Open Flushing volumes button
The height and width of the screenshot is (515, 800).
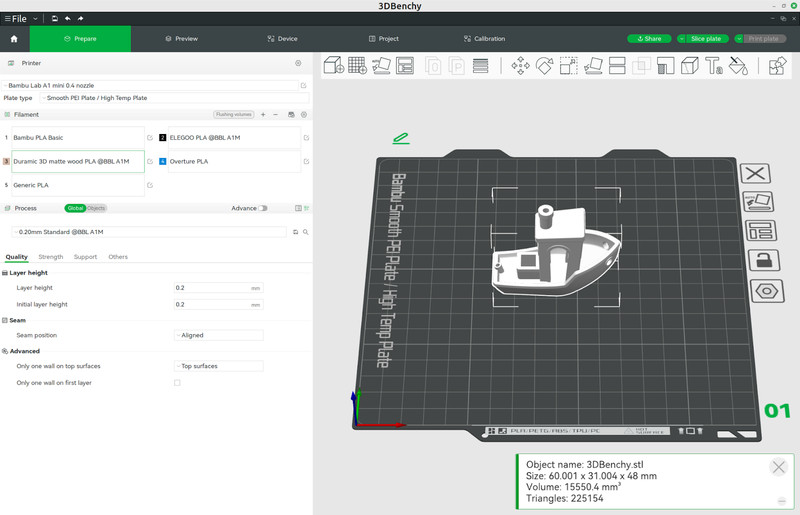(234, 115)
